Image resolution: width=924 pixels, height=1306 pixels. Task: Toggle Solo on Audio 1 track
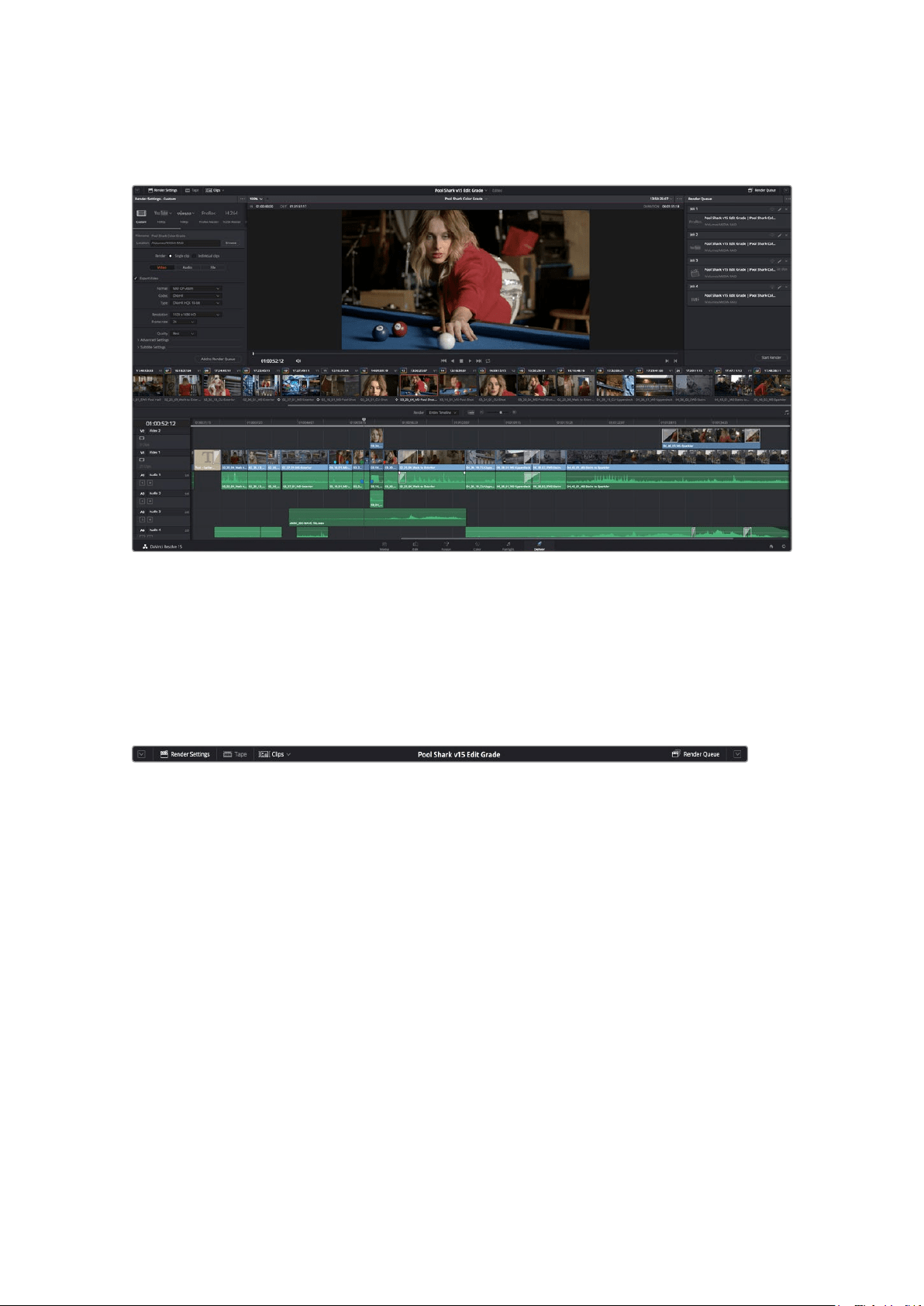point(142,483)
